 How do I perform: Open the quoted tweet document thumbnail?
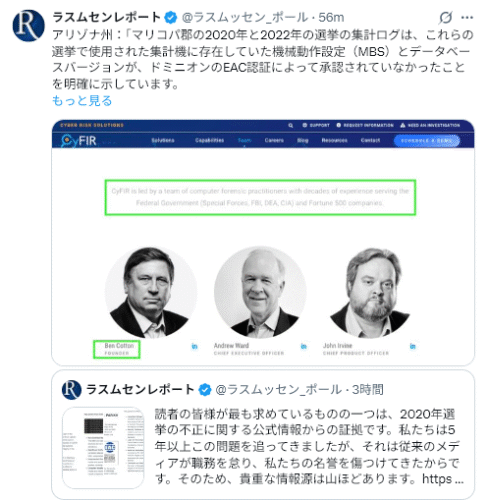pyautogui.click(x=103, y=448)
